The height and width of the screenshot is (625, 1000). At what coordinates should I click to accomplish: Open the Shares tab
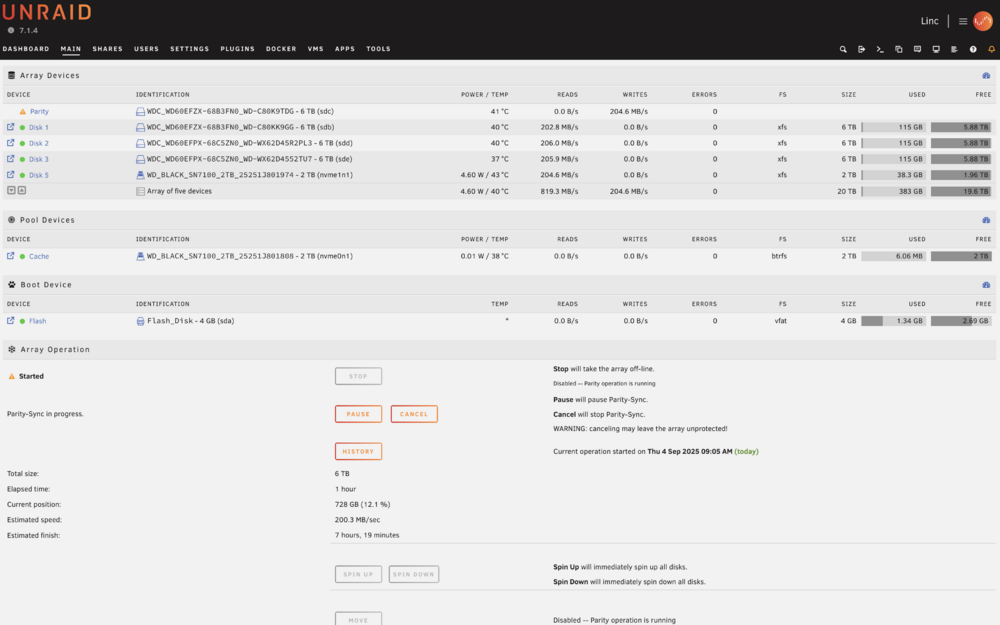click(x=107, y=49)
